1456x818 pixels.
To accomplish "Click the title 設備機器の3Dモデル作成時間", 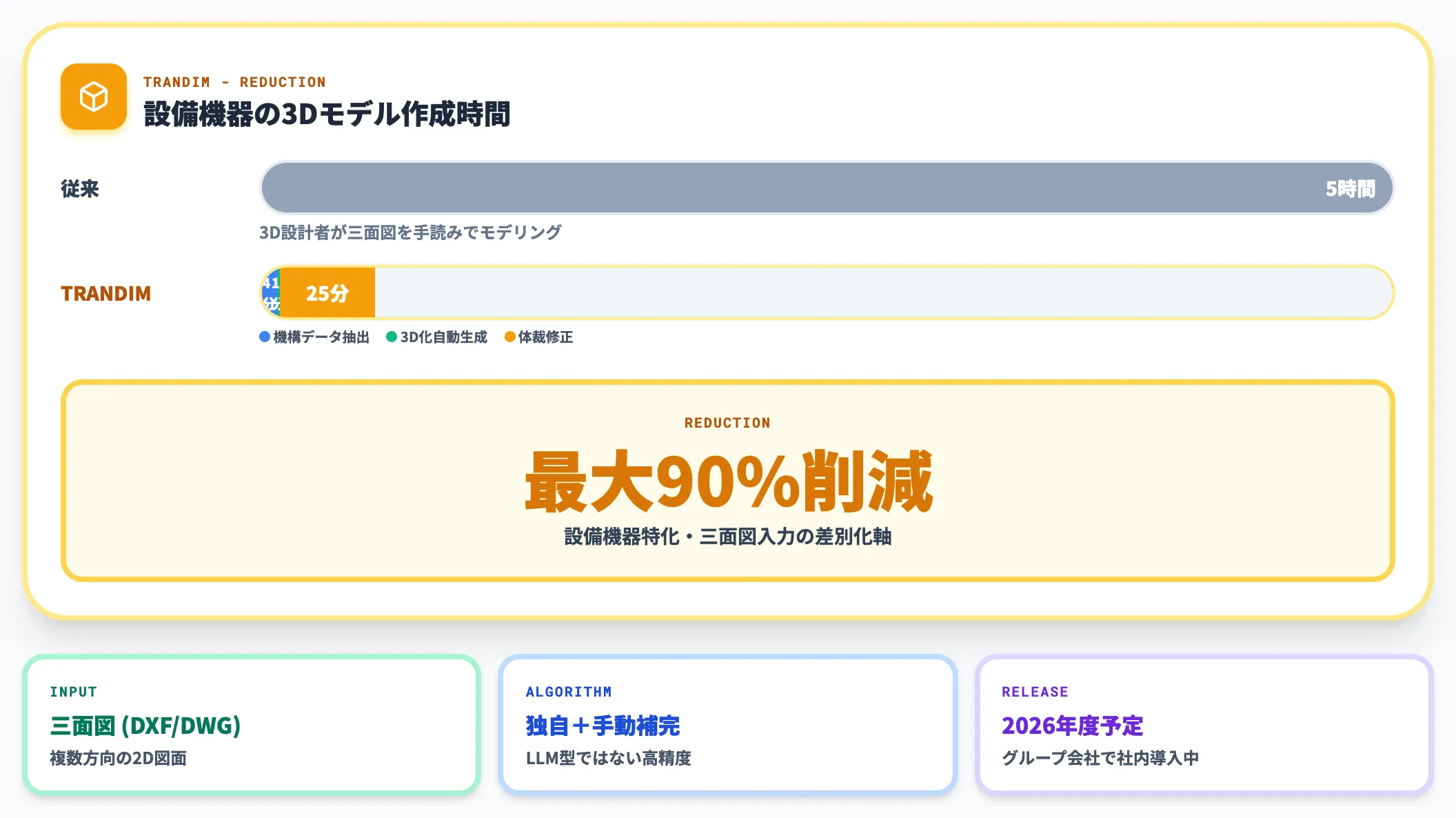I will pos(327,114).
